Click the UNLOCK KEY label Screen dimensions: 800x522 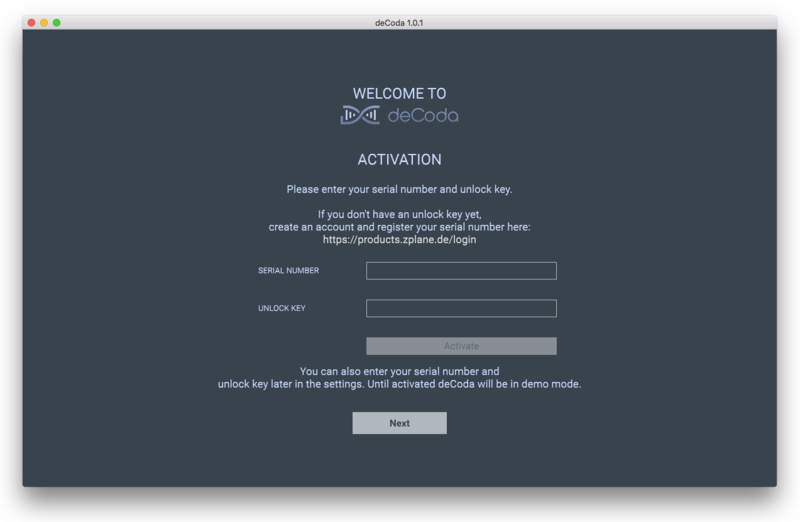[282, 308]
